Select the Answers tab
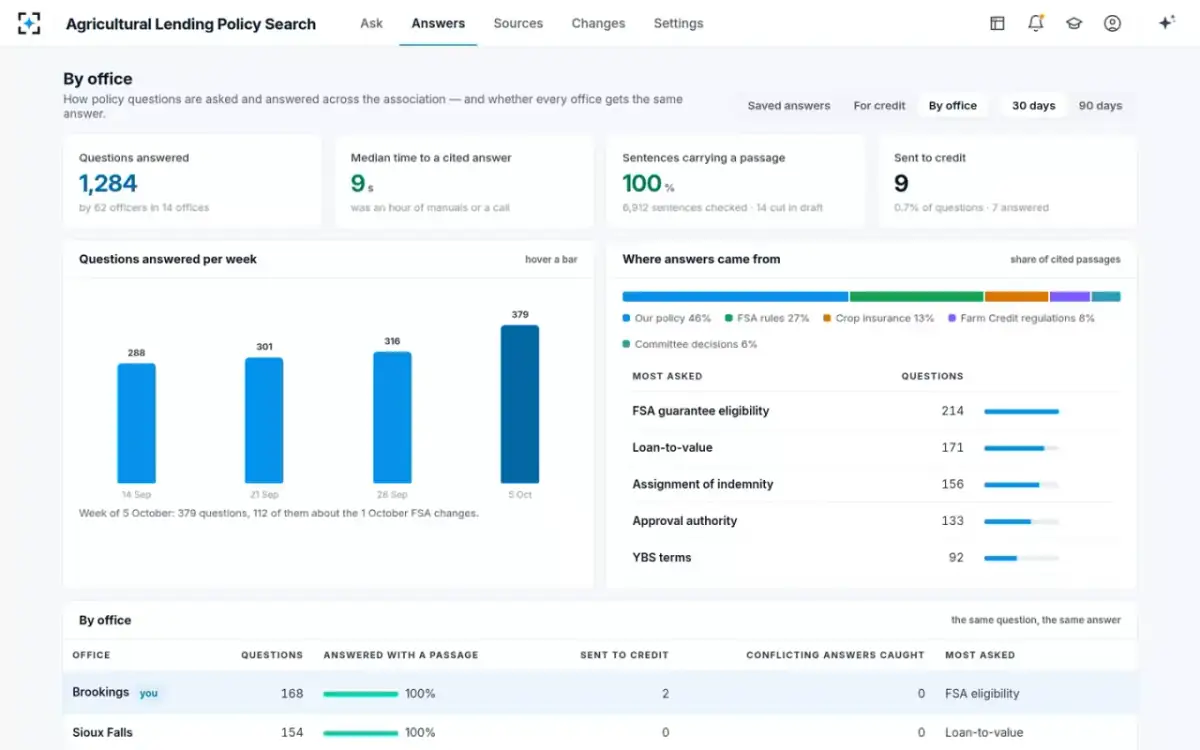The image size is (1200, 750). pyautogui.click(x=438, y=23)
